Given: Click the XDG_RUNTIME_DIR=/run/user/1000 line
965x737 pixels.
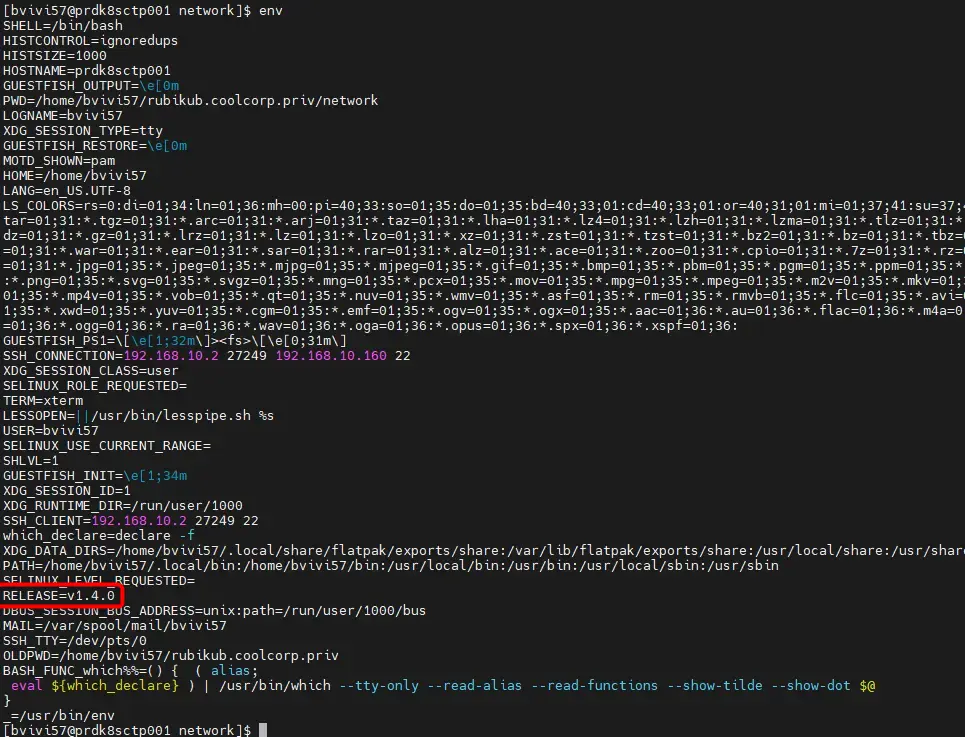Looking at the screenshot, I should click(x=122, y=505).
